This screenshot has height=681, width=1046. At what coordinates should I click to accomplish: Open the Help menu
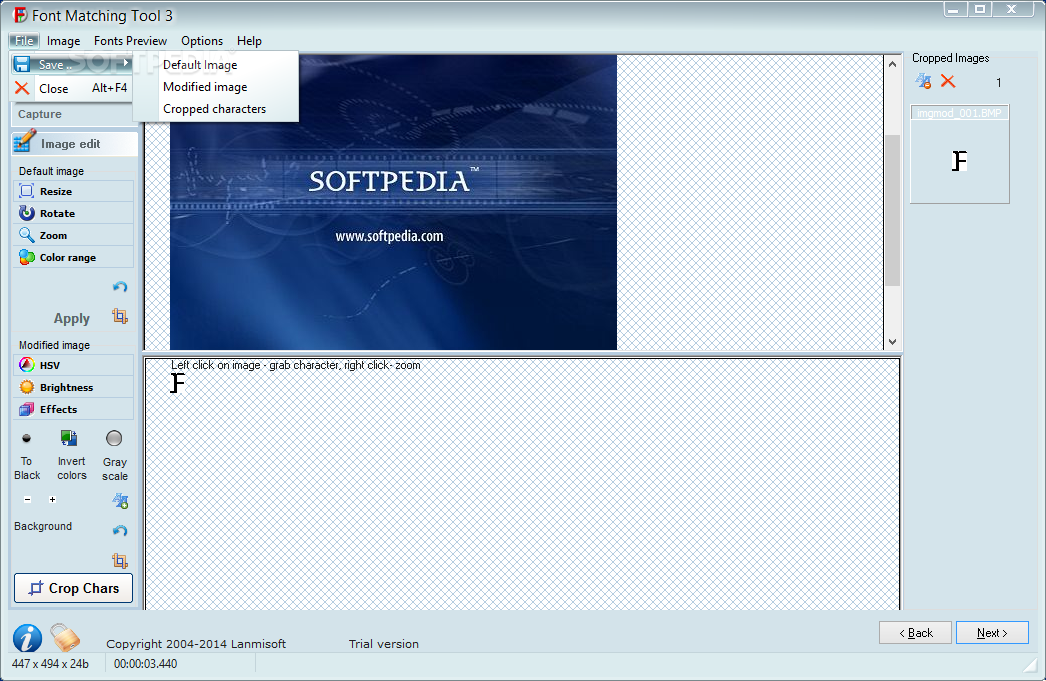(249, 41)
